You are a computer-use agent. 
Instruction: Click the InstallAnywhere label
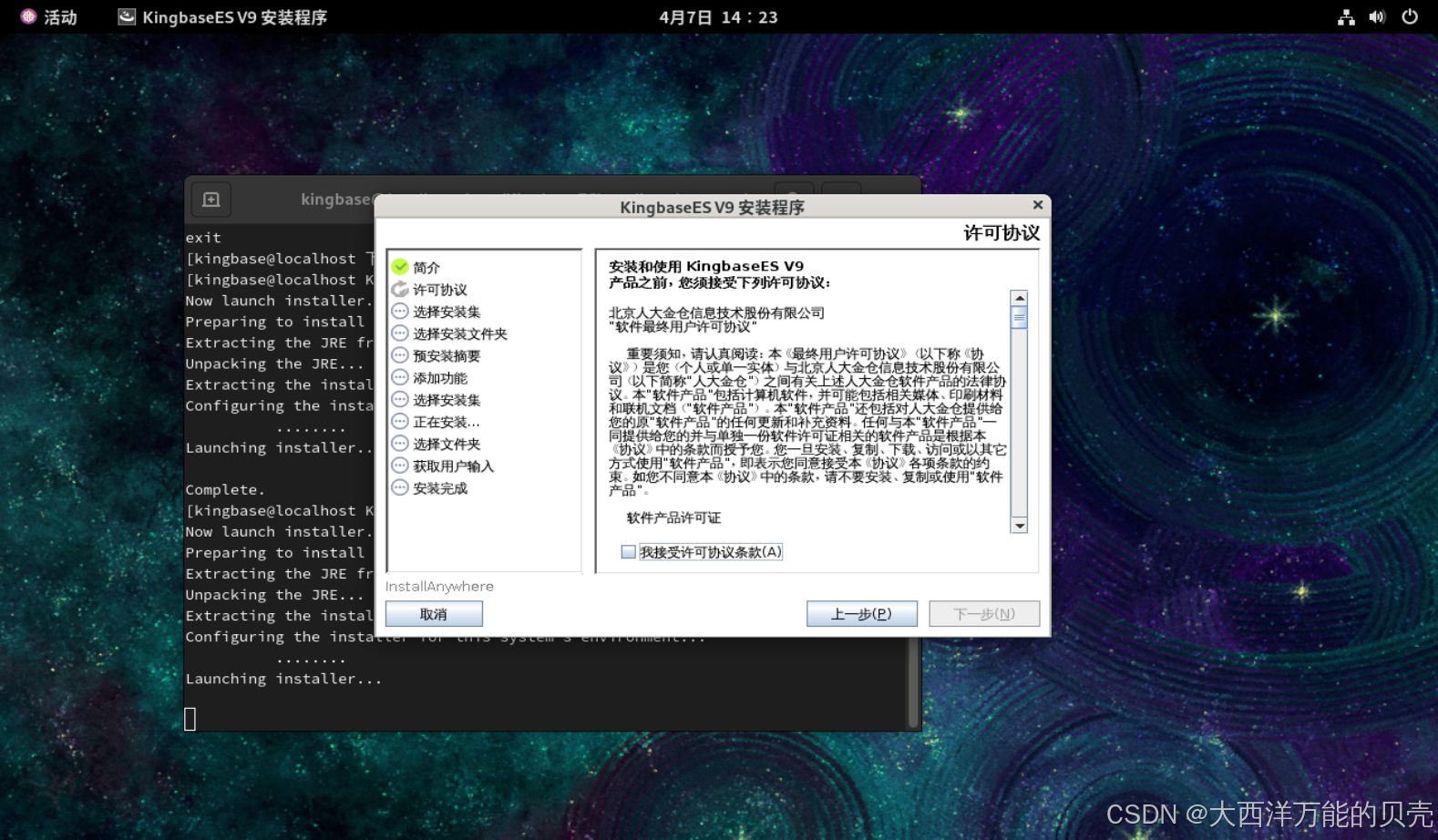(439, 587)
